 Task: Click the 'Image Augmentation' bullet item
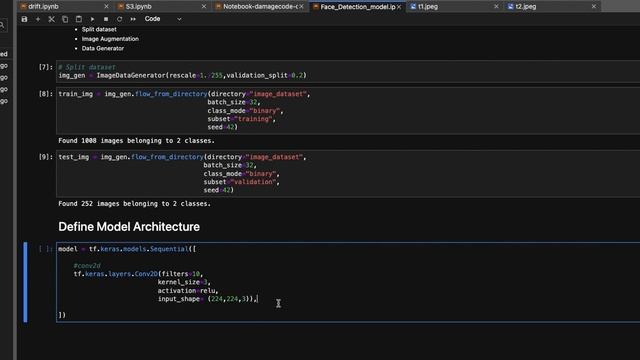click(110, 39)
